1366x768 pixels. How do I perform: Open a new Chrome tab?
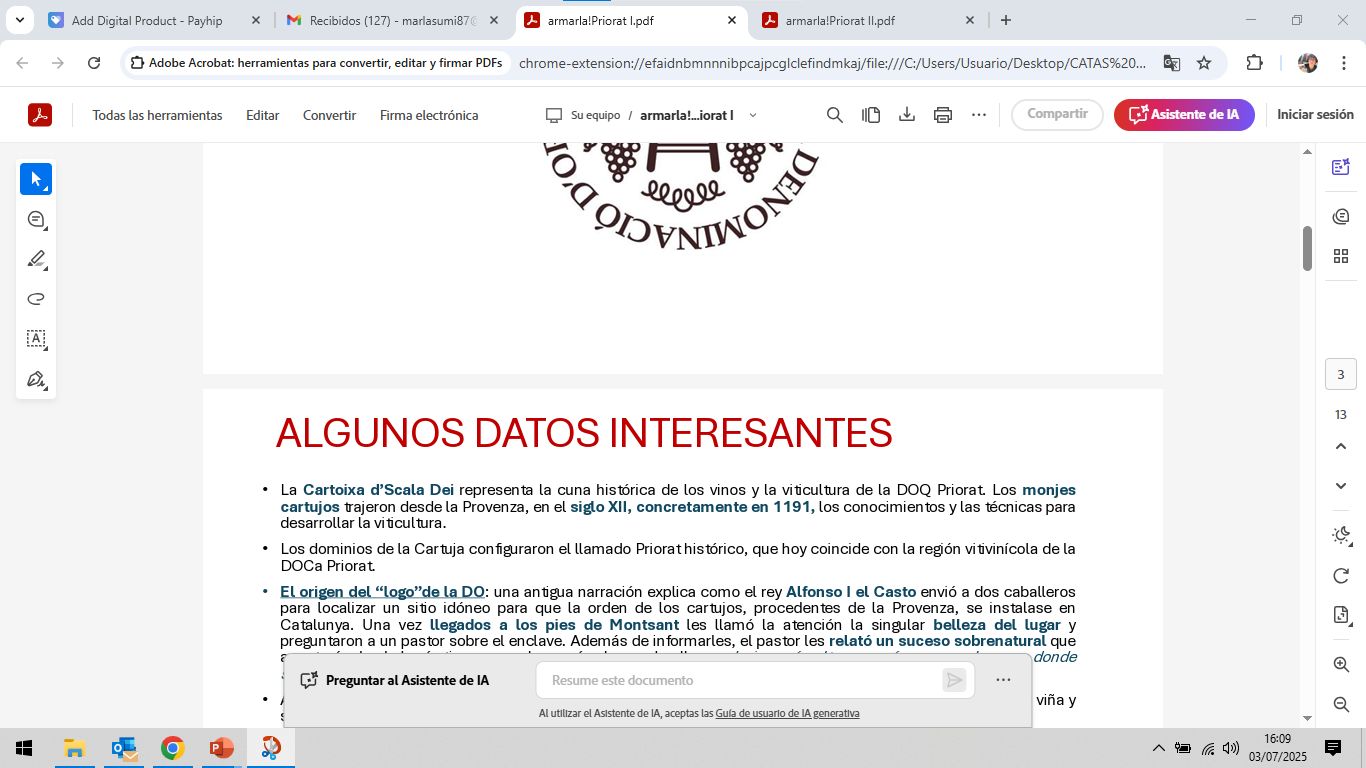1006,20
